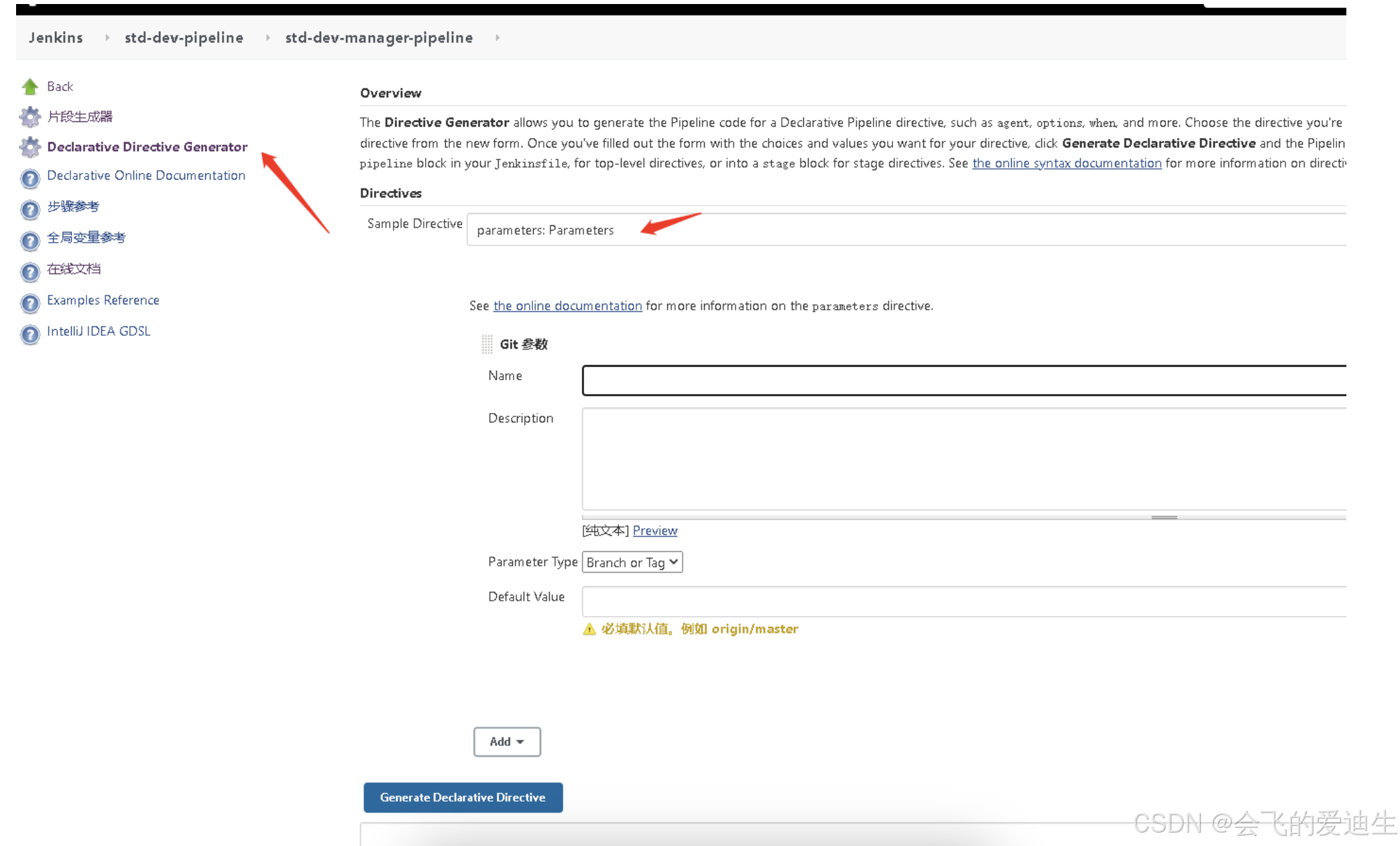Click the question icon next to 步骤参考
The height and width of the screenshot is (846, 1400).
30,210
